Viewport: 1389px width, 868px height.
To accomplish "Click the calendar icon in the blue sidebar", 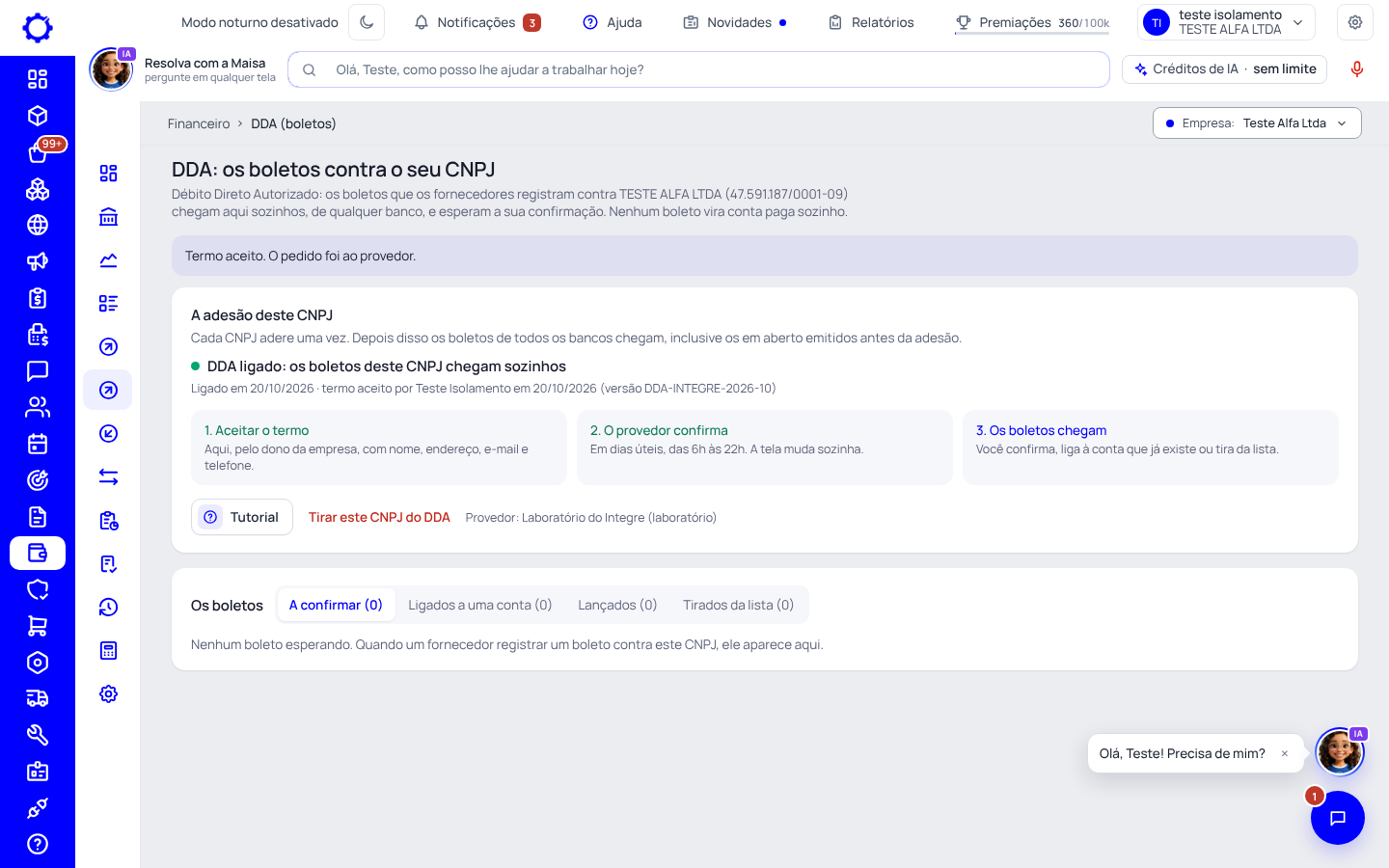I will 38,444.
